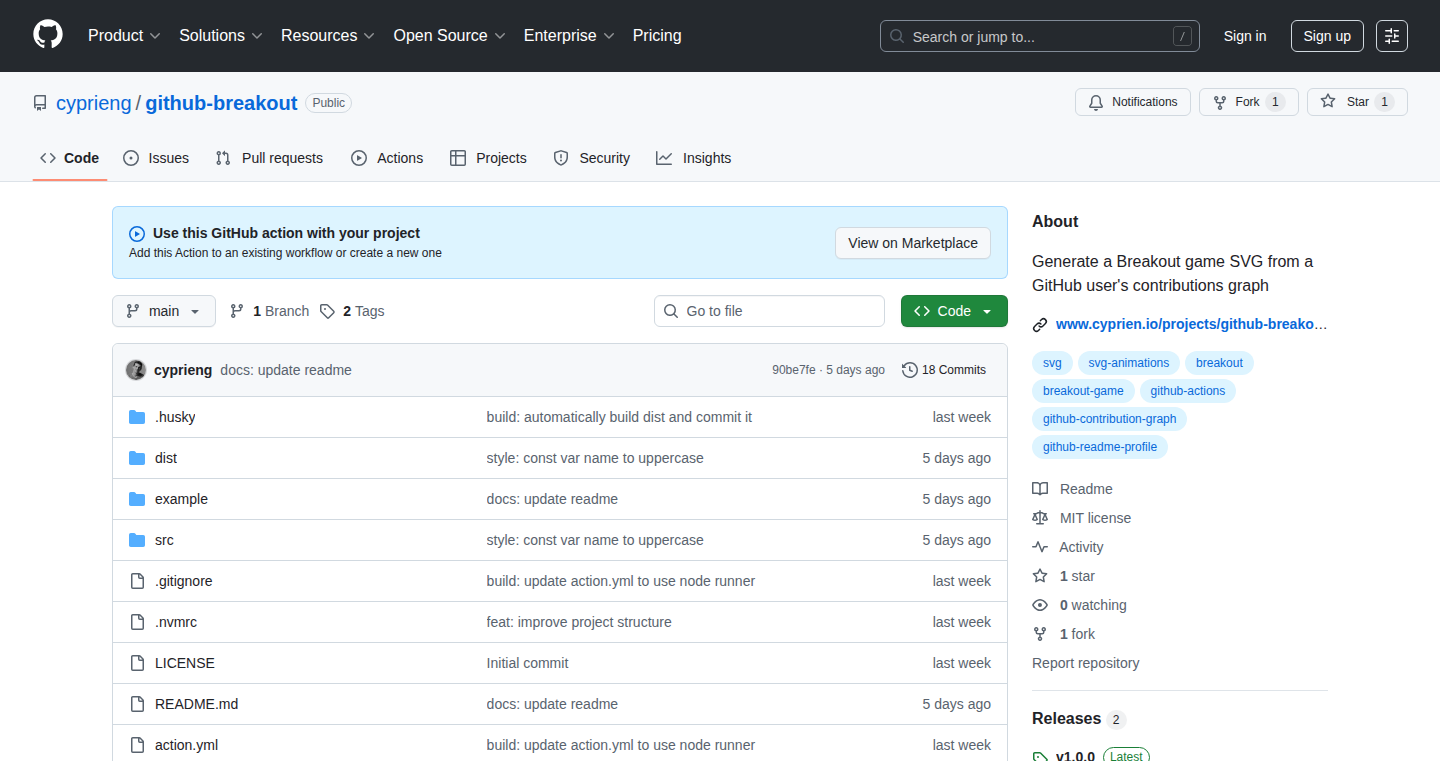Expand the Resources menu
1440x761 pixels.
[x=328, y=36]
